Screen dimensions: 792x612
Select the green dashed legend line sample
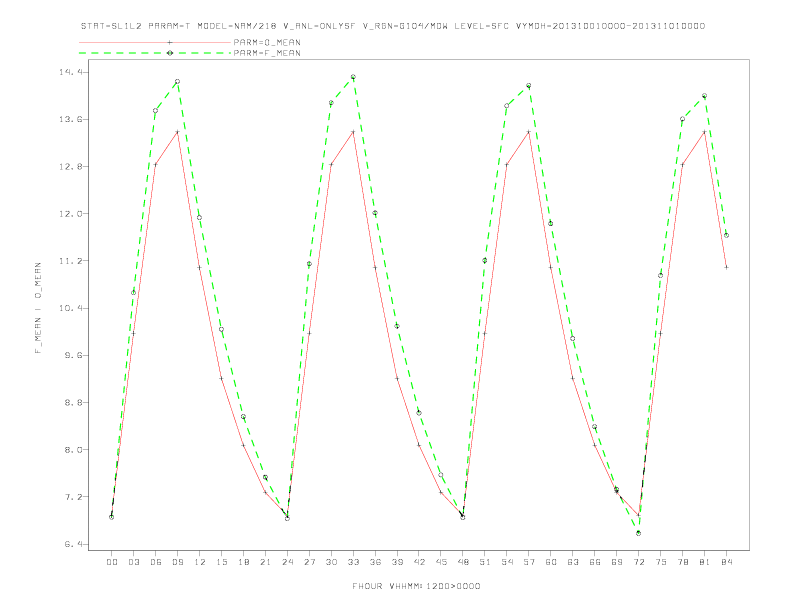[x=155, y=53]
